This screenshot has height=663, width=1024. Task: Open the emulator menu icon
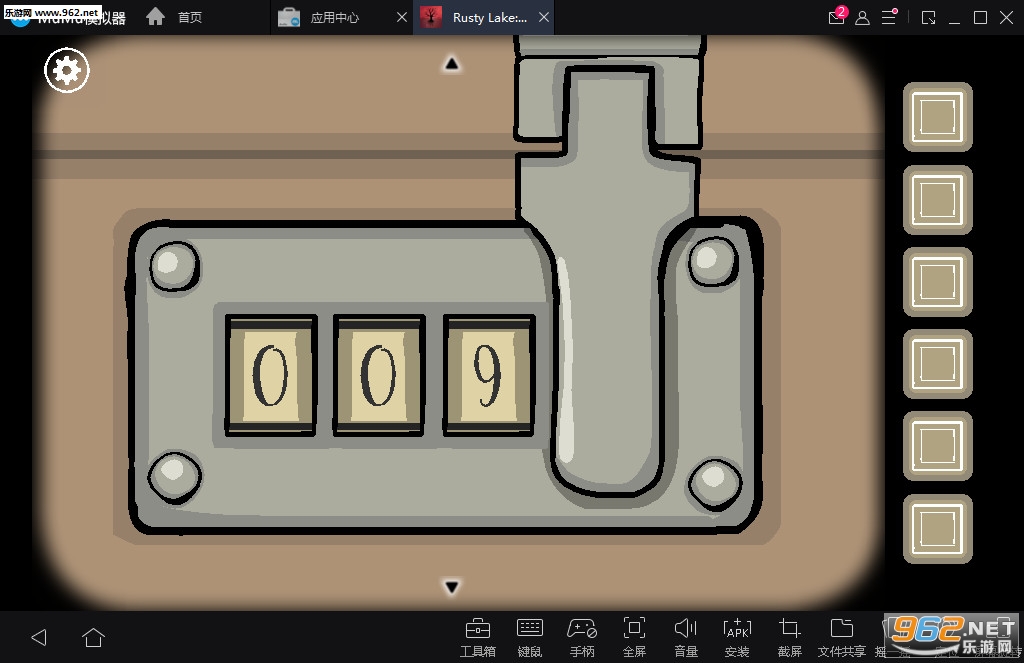coord(889,17)
